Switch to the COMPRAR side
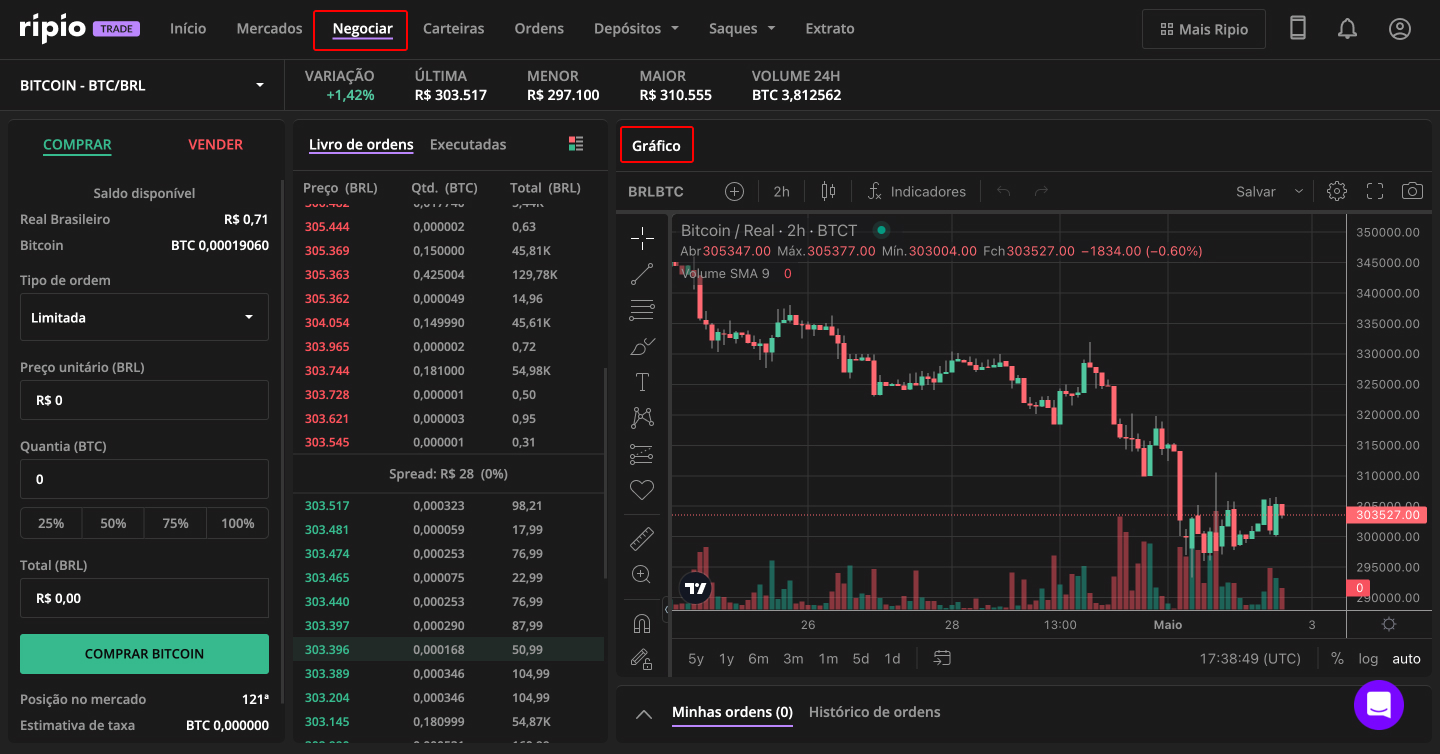The width and height of the screenshot is (1440, 754). (77, 144)
